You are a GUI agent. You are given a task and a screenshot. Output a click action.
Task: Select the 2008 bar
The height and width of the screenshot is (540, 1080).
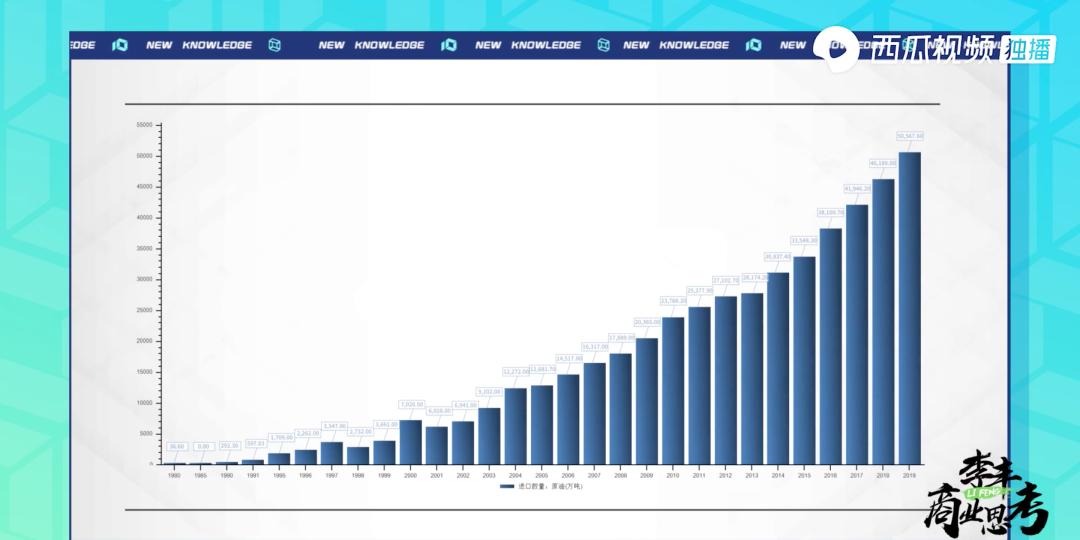[x=621, y=409]
